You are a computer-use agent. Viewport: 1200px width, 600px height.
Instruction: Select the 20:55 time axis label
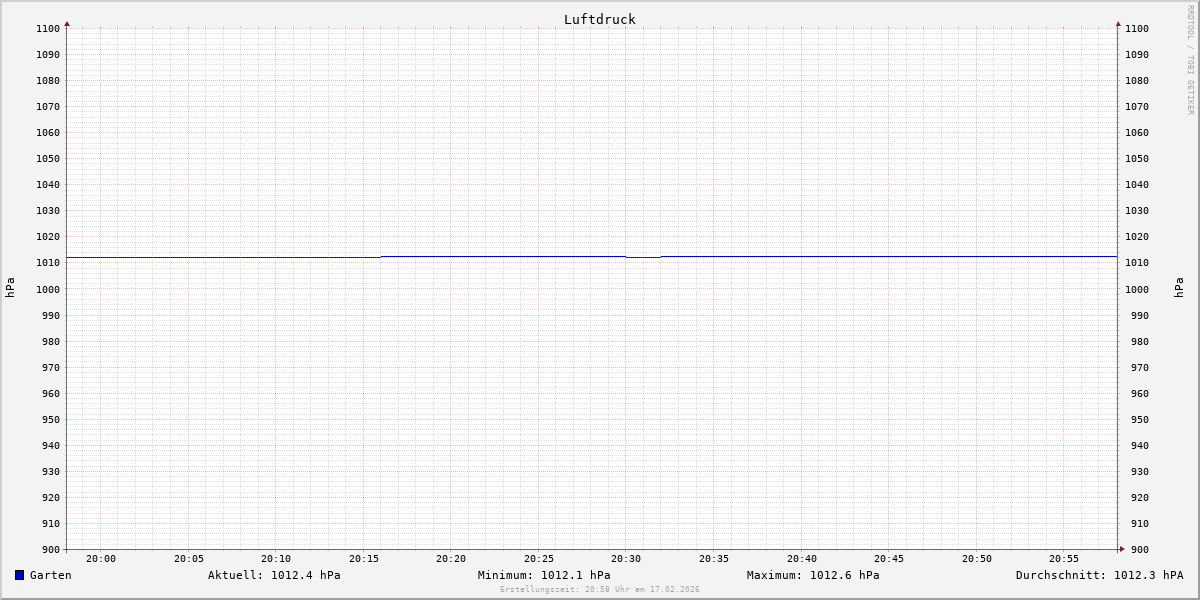point(1064,559)
